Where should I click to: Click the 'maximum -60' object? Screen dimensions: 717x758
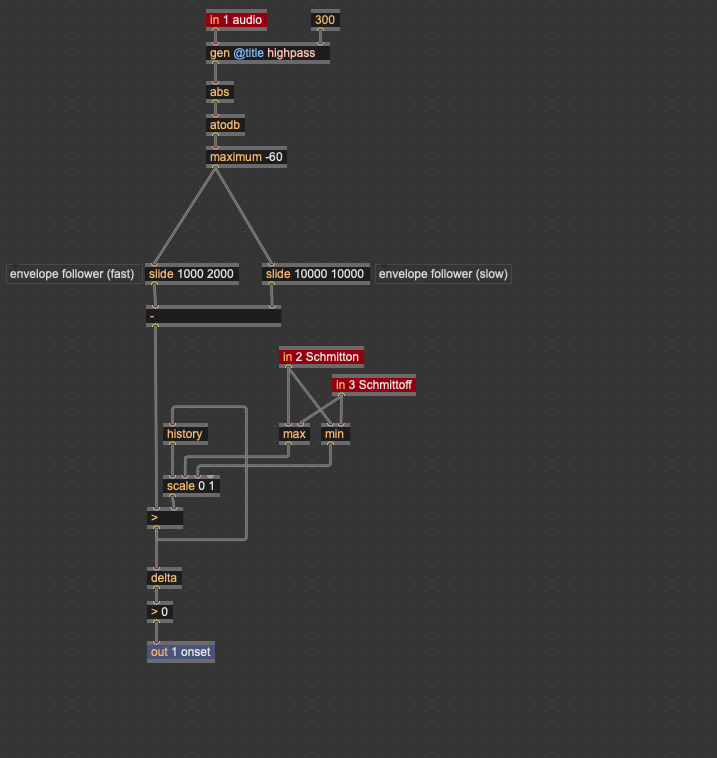coord(246,157)
